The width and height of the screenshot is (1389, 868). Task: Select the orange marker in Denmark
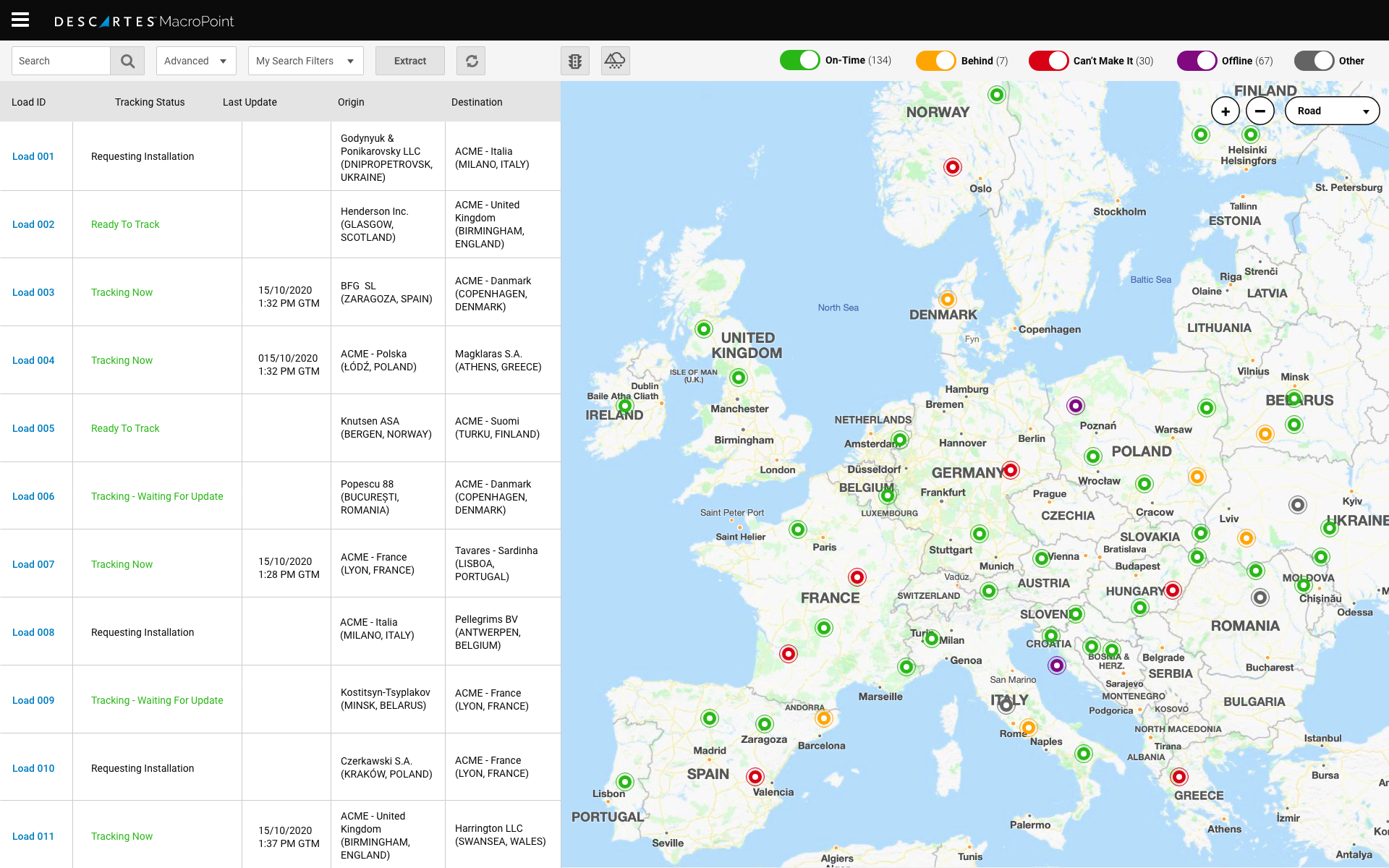947,299
